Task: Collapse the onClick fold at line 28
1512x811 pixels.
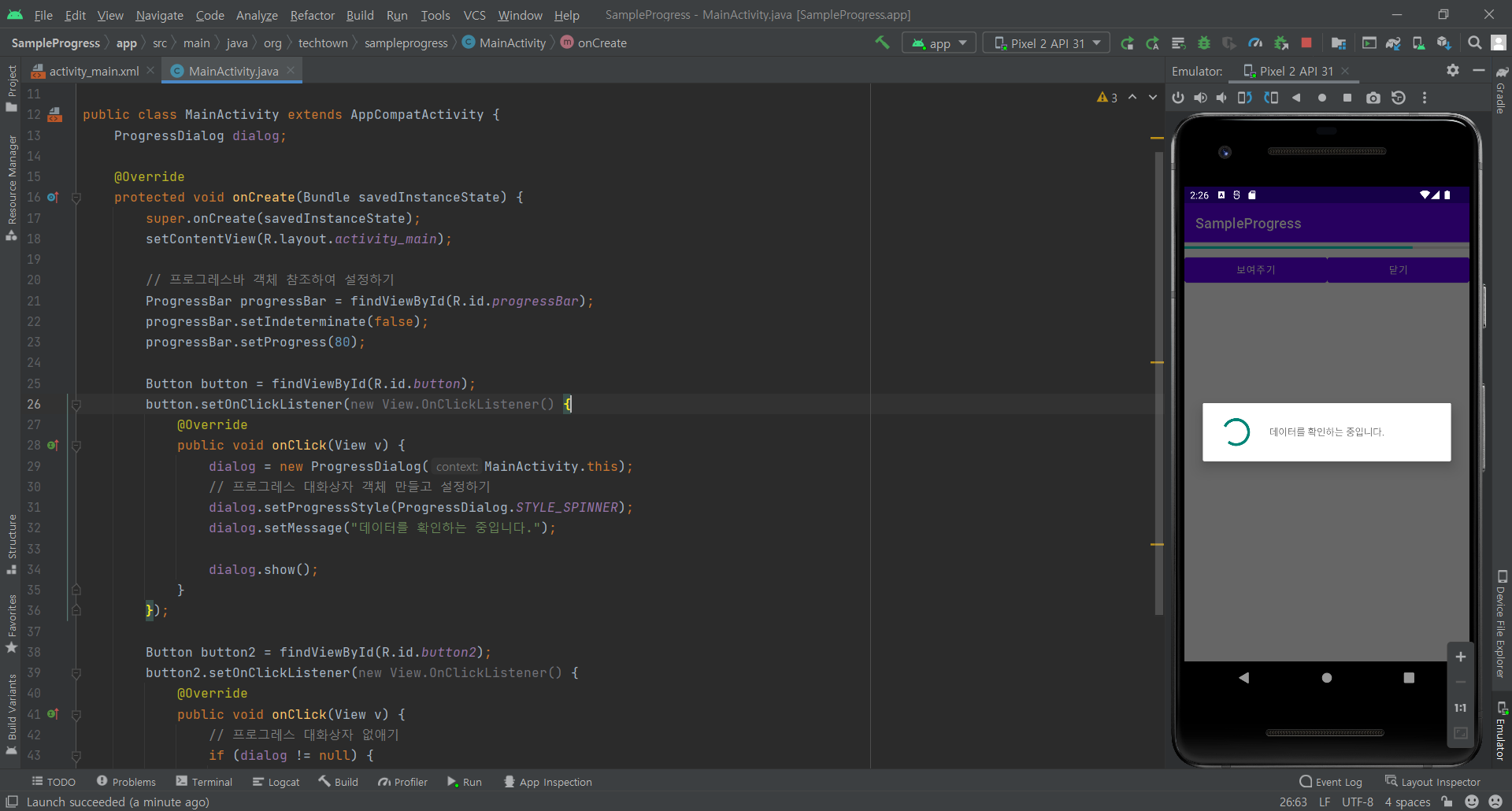Action: point(76,446)
